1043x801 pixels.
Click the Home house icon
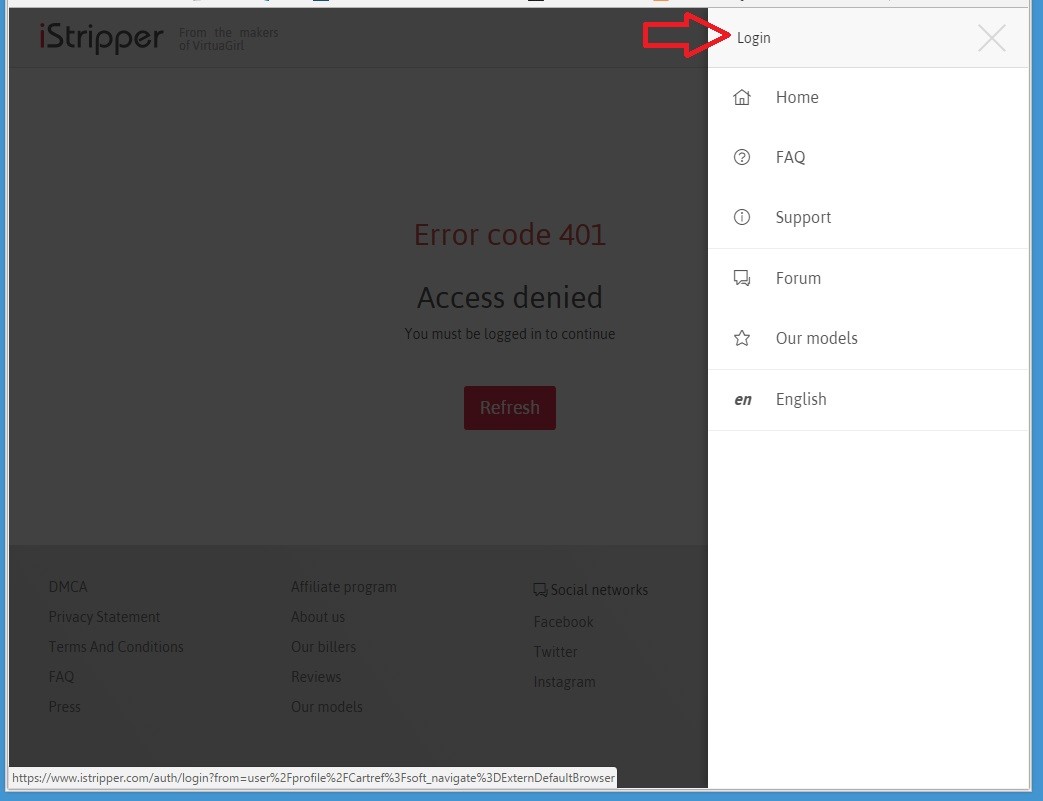click(742, 97)
